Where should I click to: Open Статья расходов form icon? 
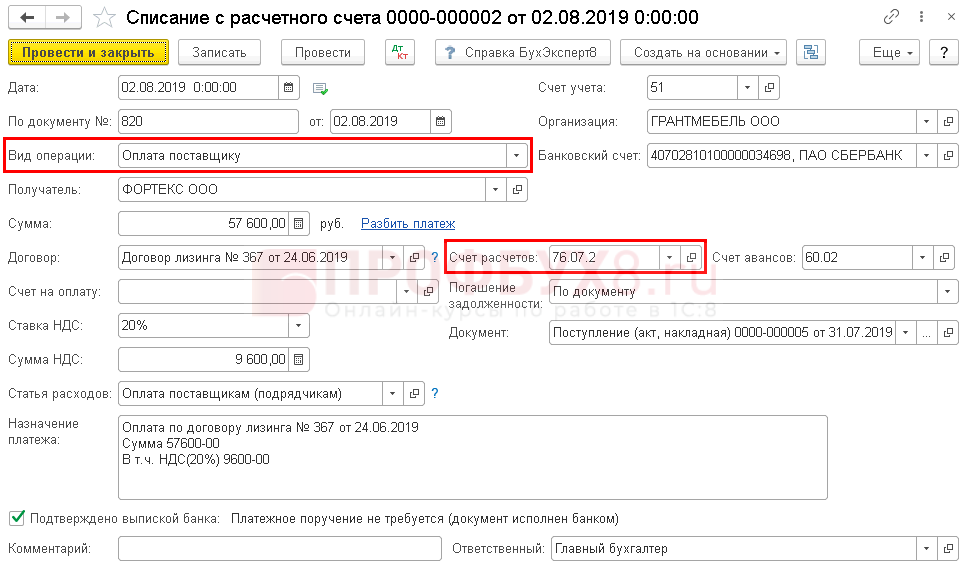point(414,393)
